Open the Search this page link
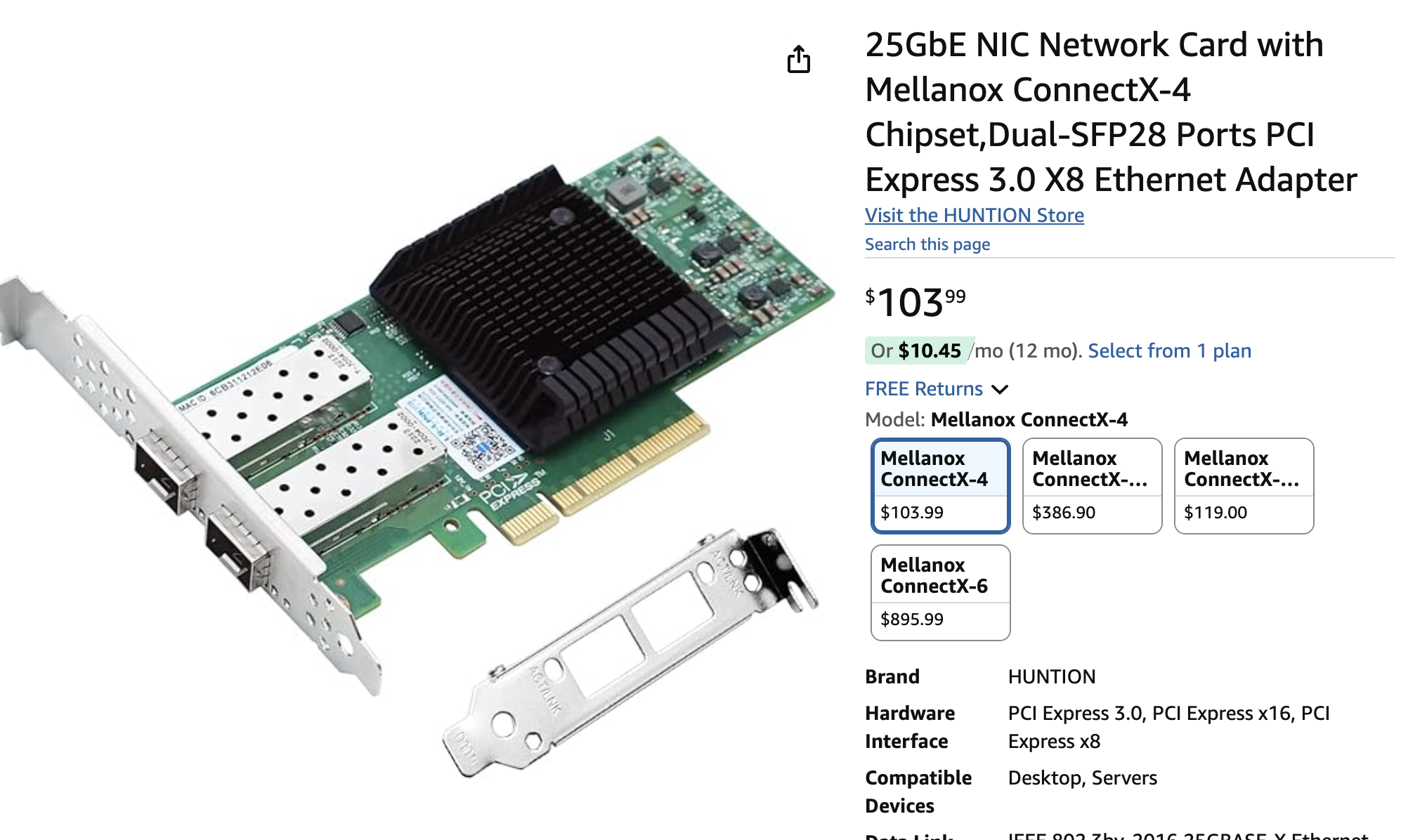 [x=927, y=244]
